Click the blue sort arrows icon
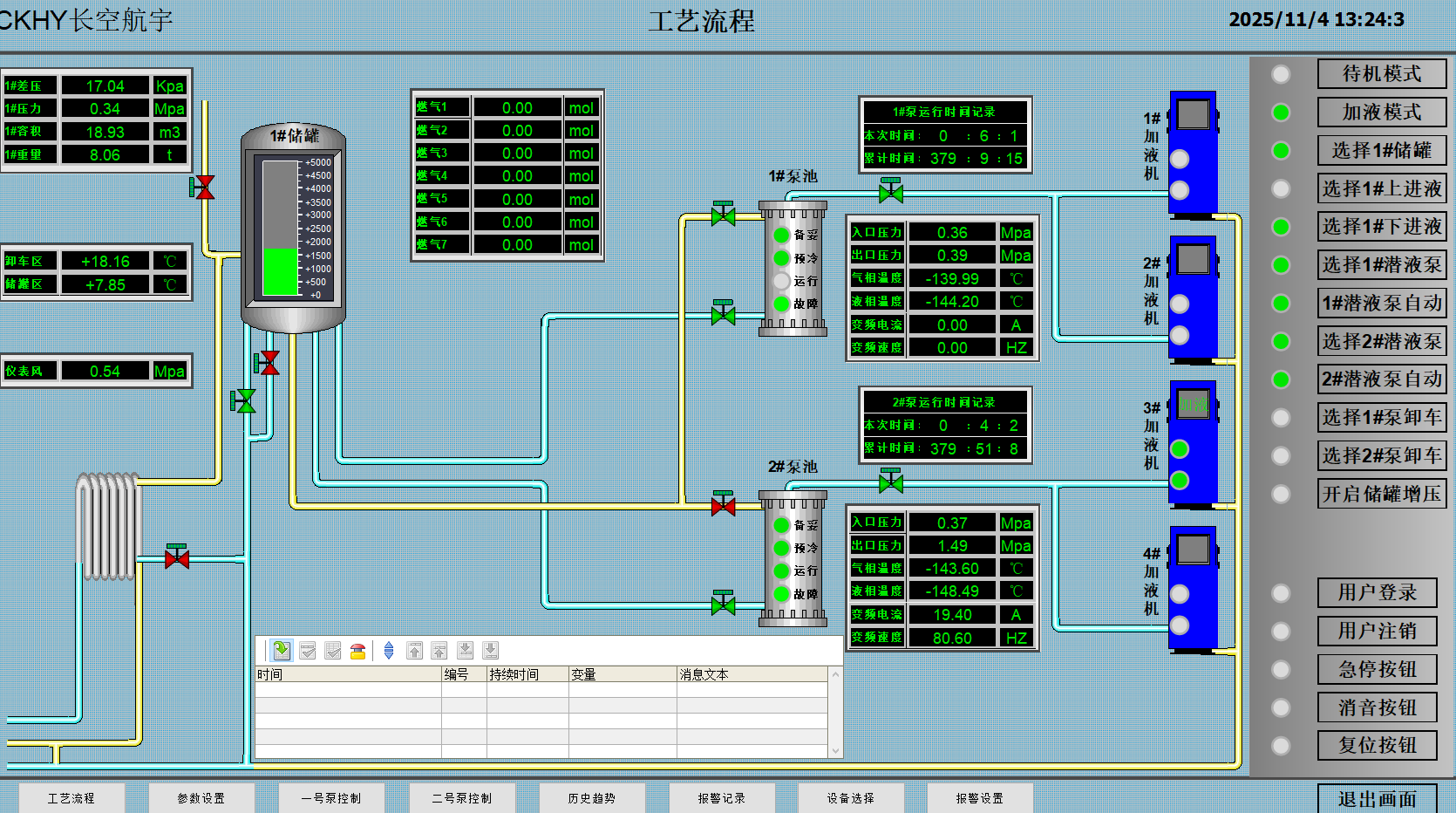Image resolution: width=1456 pixels, height=813 pixels. [389, 651]
